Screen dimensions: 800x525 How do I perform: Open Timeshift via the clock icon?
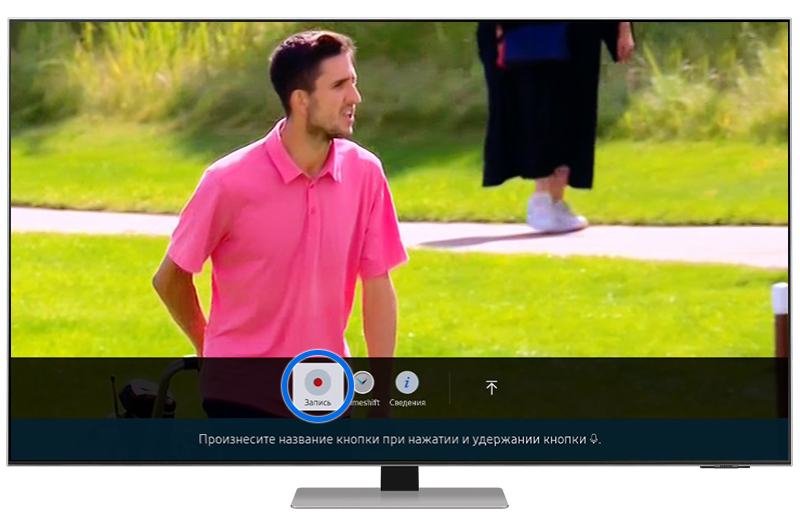(364, 383)
